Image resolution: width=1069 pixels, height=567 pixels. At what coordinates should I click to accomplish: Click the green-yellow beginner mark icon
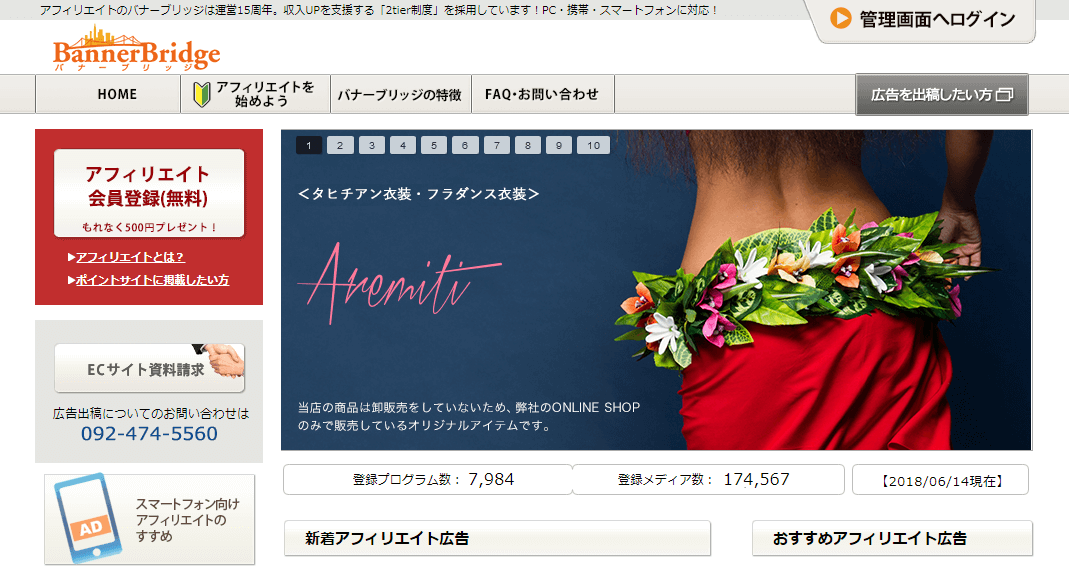tap(201, 94)
